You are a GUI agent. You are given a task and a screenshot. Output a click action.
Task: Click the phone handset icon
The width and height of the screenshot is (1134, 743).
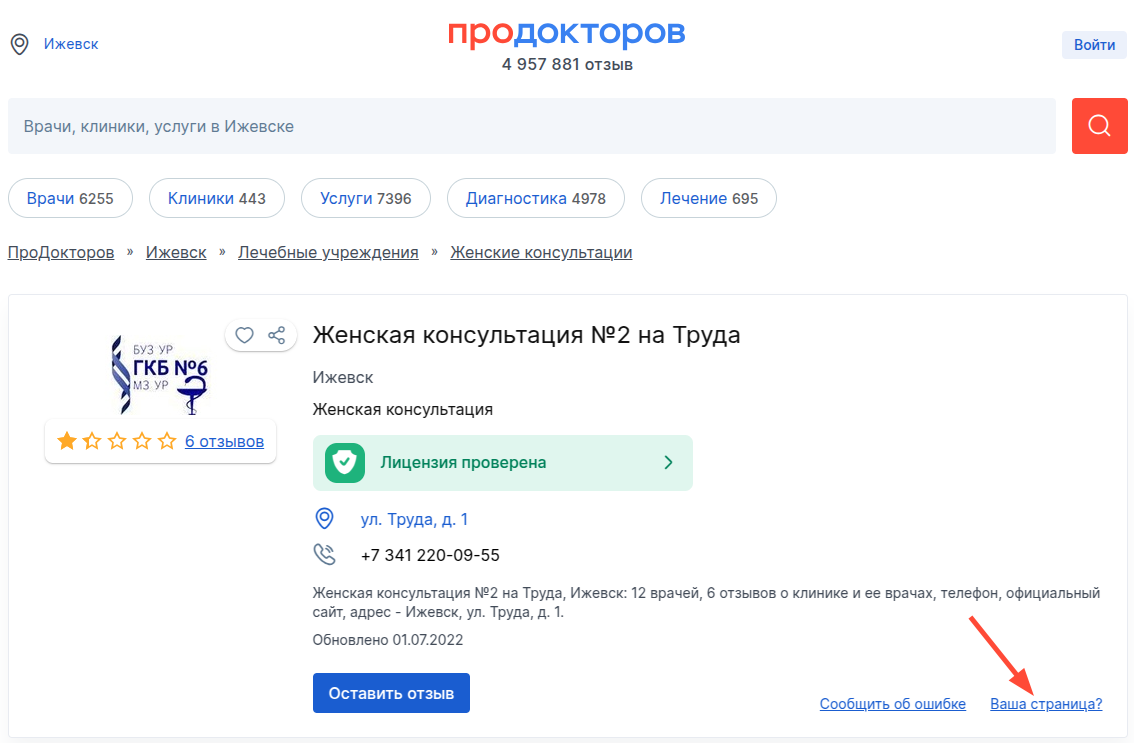tap(325, 554)
